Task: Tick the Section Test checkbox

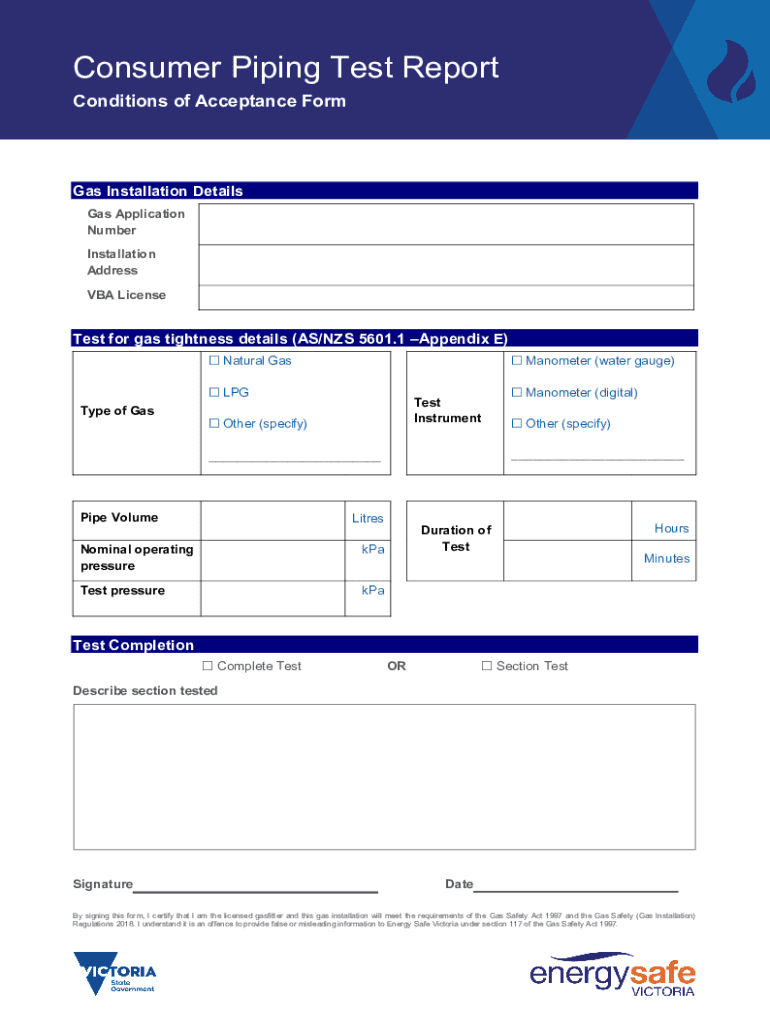Action: 487,667
